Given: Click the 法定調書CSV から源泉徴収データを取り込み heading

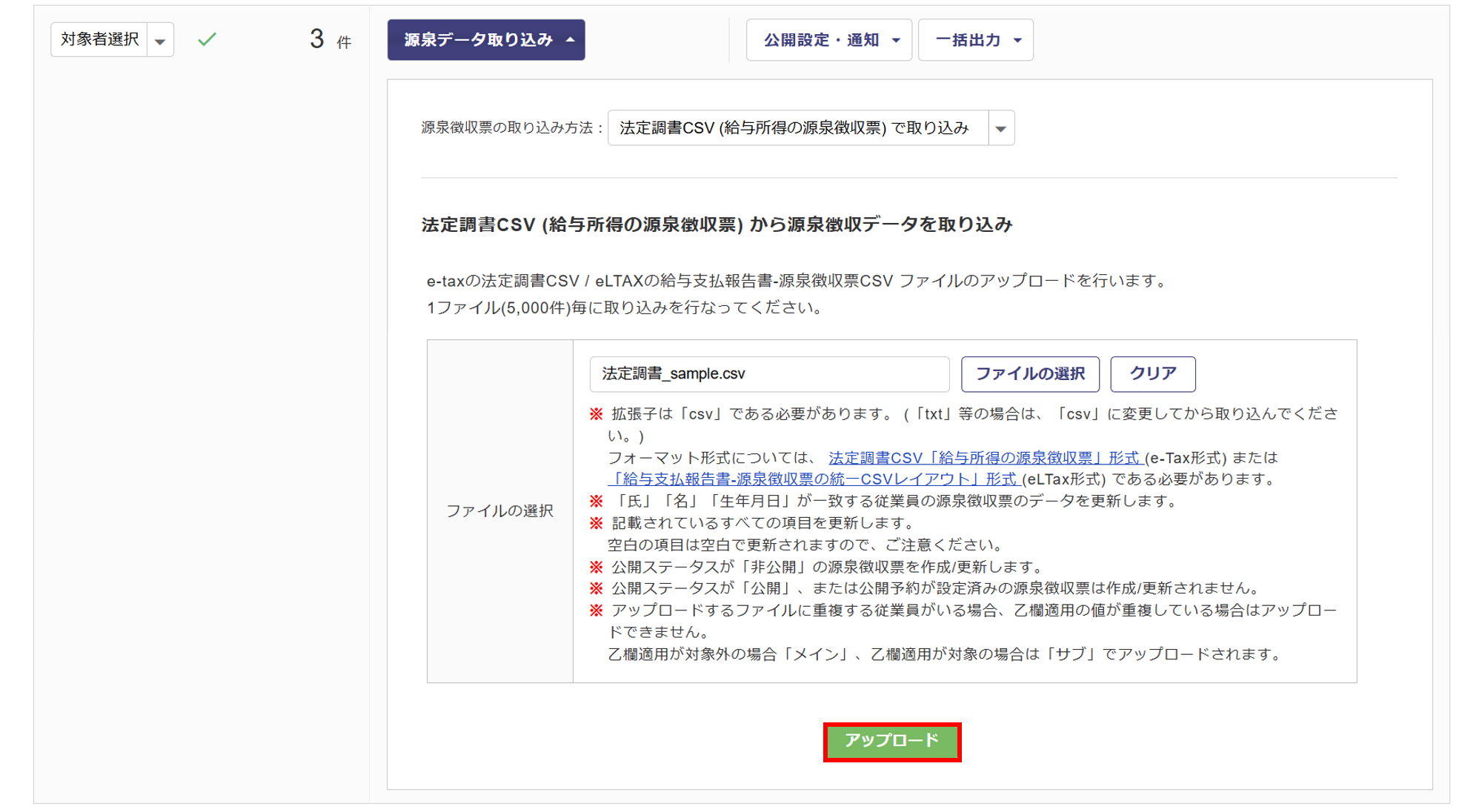Looking at the screenshot, I should pos(716,224).
